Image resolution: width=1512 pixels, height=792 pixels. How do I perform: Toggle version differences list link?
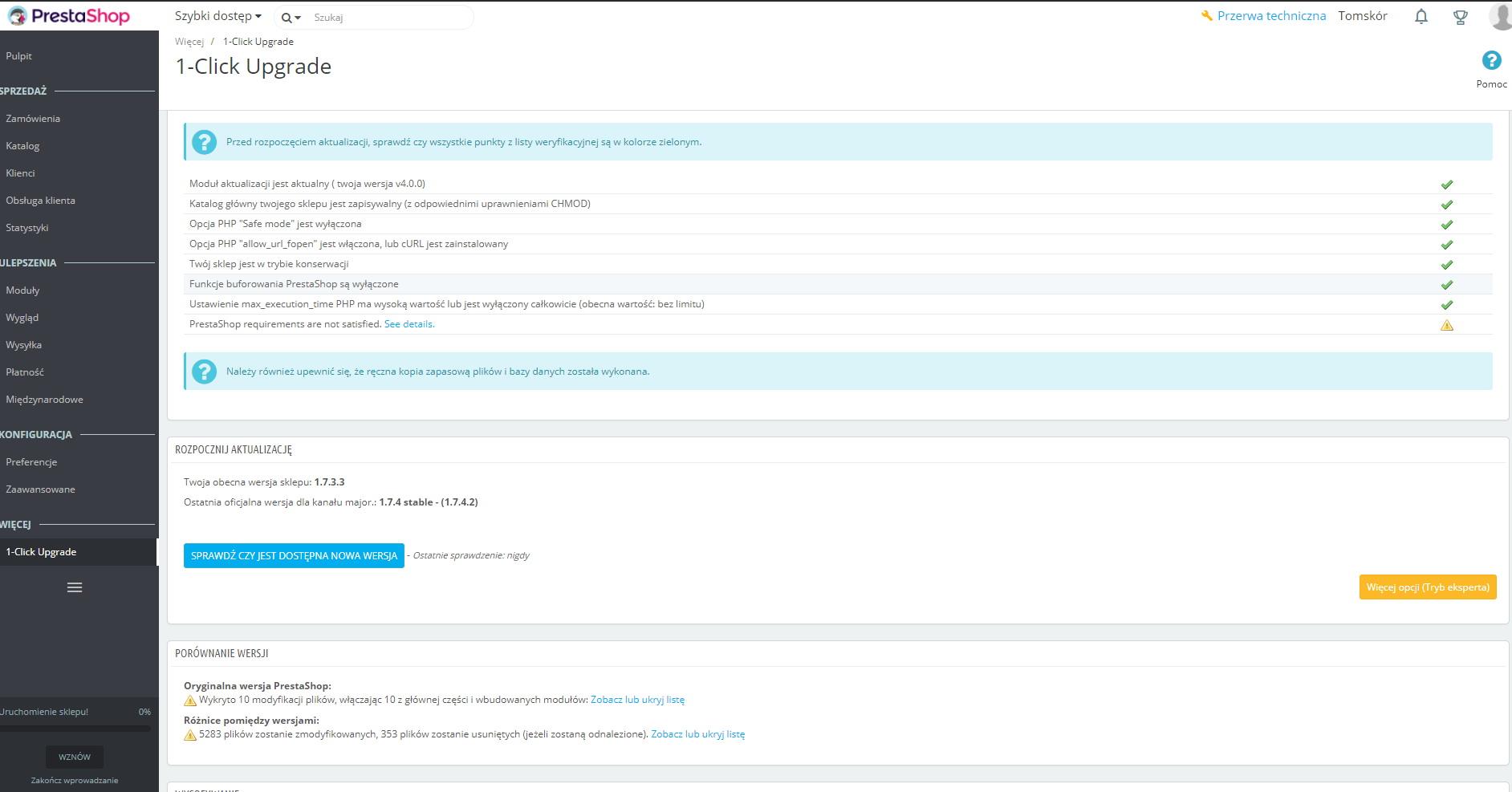pos(697,734)
